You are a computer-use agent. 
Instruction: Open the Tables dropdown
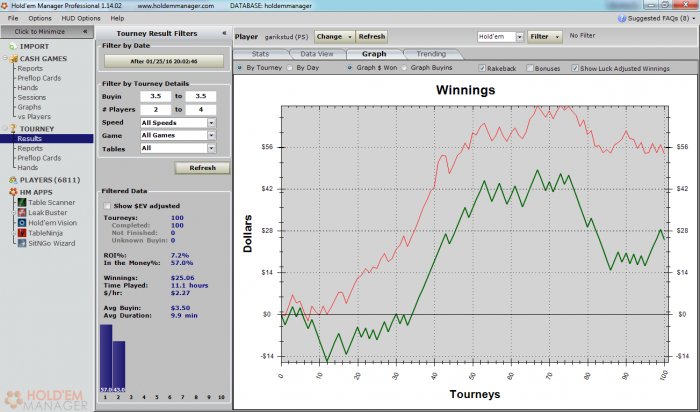(212, 148)
